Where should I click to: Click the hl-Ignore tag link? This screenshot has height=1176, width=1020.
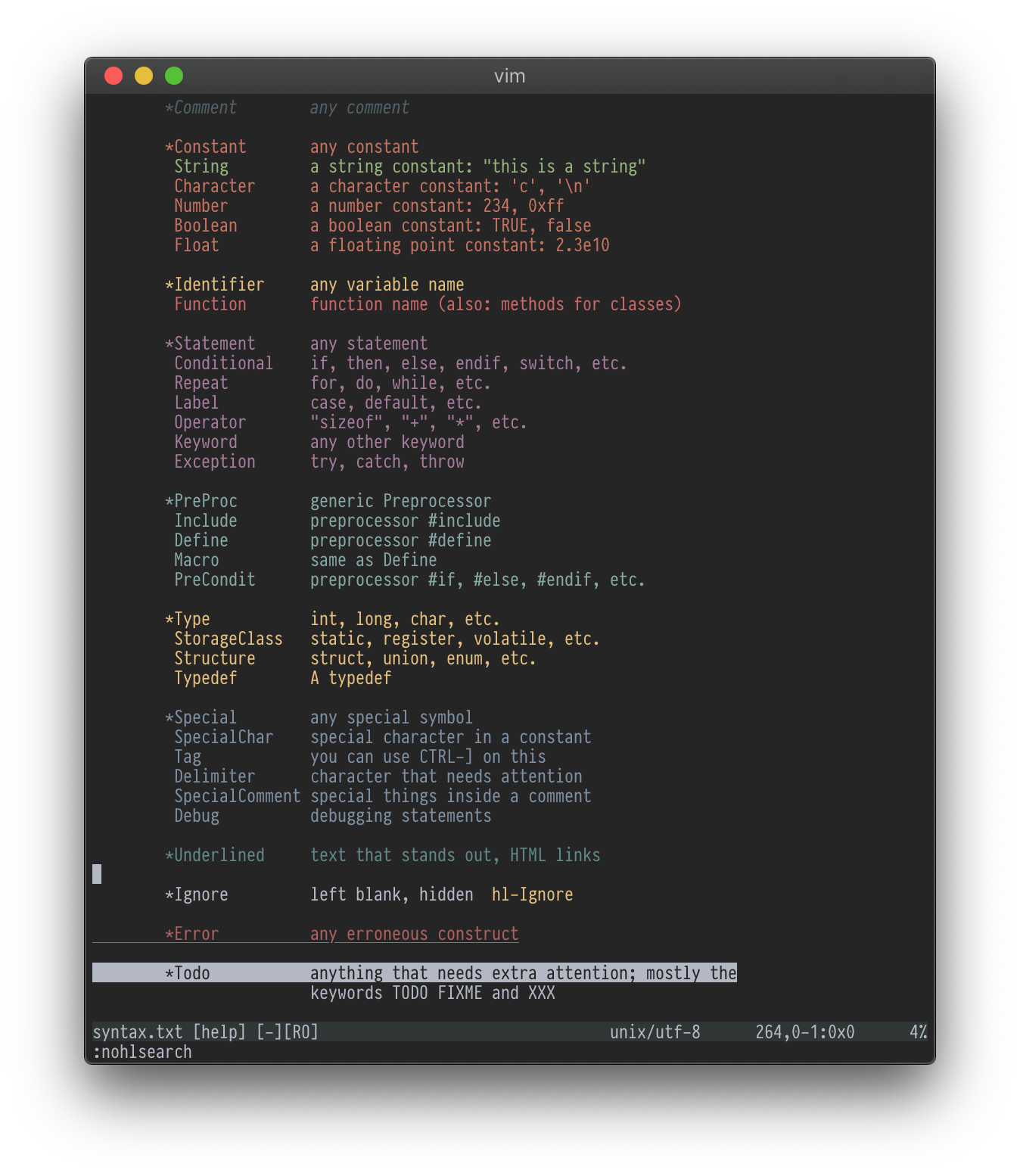pyautogui.click(x=531, y=894)
